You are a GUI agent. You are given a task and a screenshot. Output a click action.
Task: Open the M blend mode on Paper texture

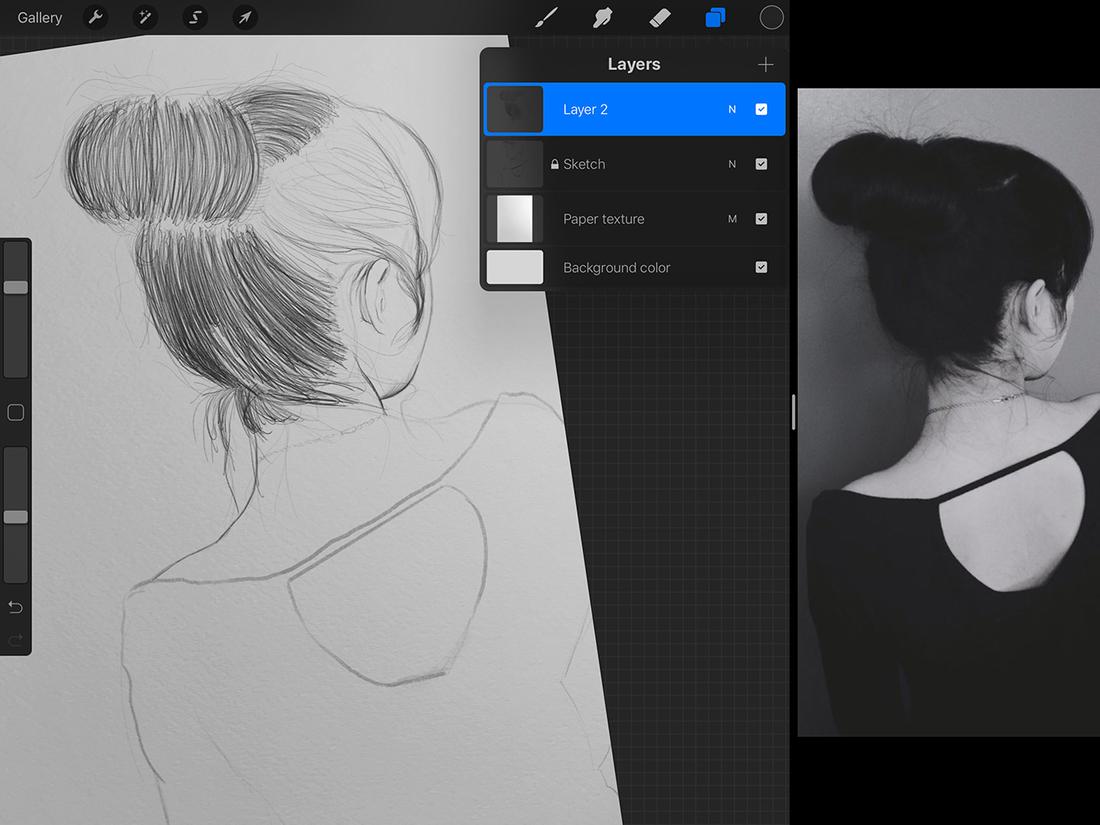click(x=731, y=218)
